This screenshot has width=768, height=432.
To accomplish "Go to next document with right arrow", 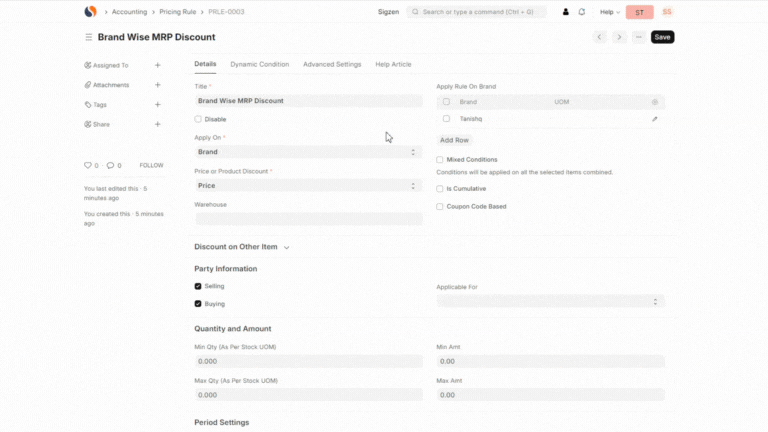I will click(619, 37).
